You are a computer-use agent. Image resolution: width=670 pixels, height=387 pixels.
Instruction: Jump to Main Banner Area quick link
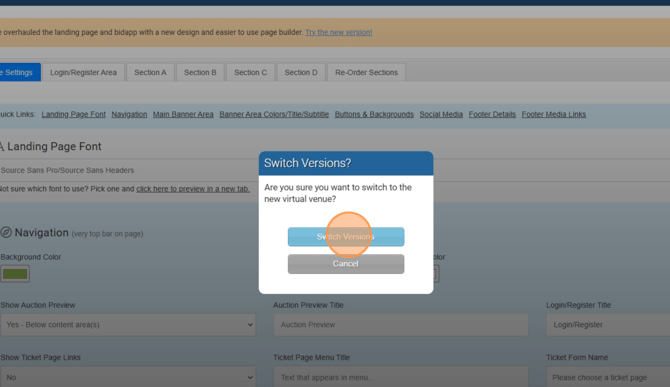pos(183,114)
